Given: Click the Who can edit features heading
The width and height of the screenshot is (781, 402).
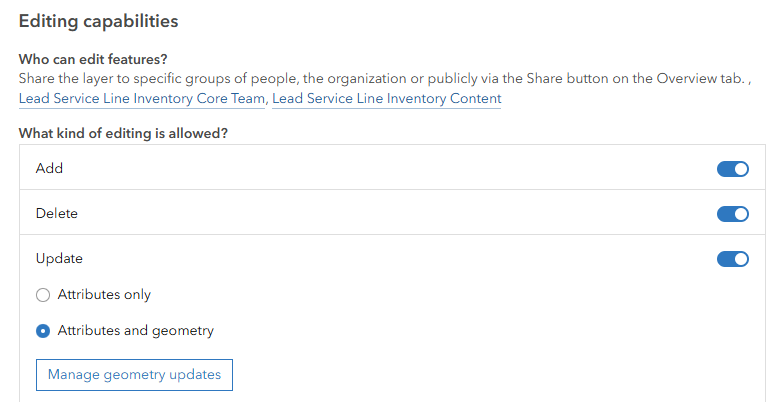Looking at the screenshot, I should pos(93,60).
